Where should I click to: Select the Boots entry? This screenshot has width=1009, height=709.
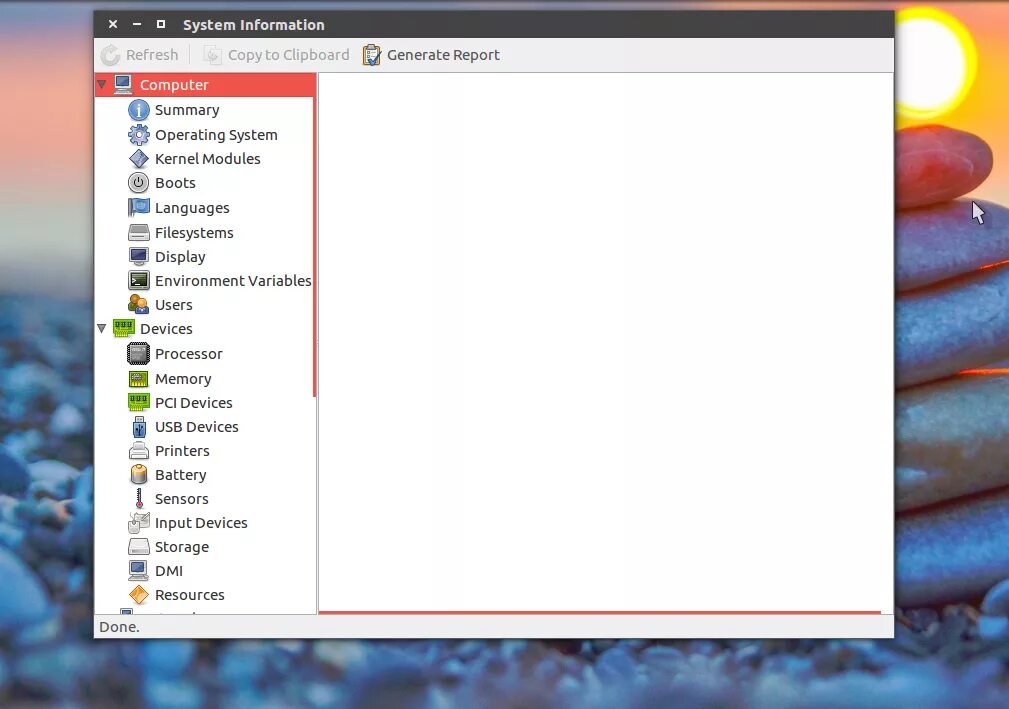[x=175, y=183]
